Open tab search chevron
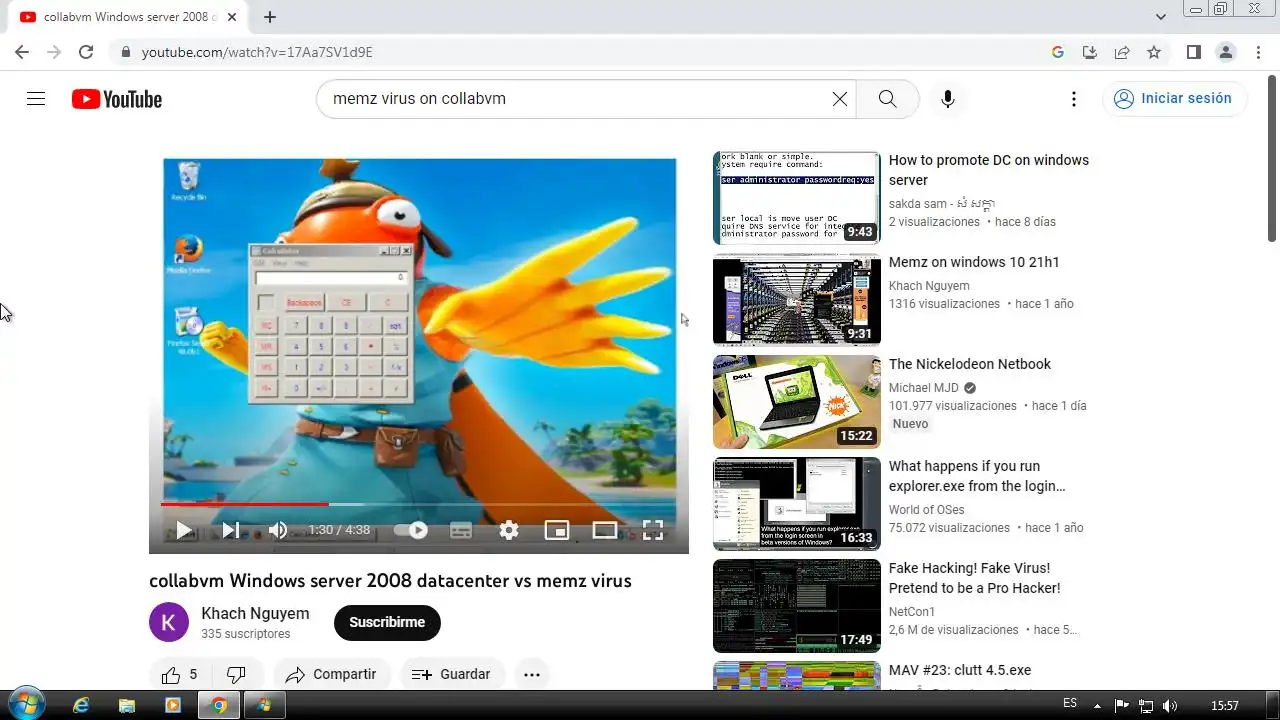The width and height of the screenshot is (1280, 720). click(1161, 17)
